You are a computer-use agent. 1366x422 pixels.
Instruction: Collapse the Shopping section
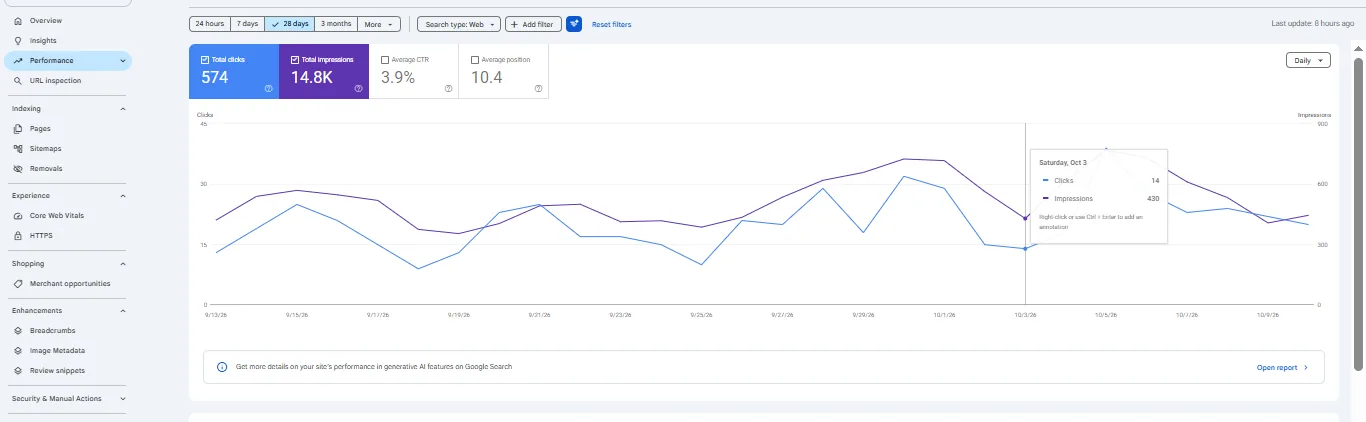(123, 264)
